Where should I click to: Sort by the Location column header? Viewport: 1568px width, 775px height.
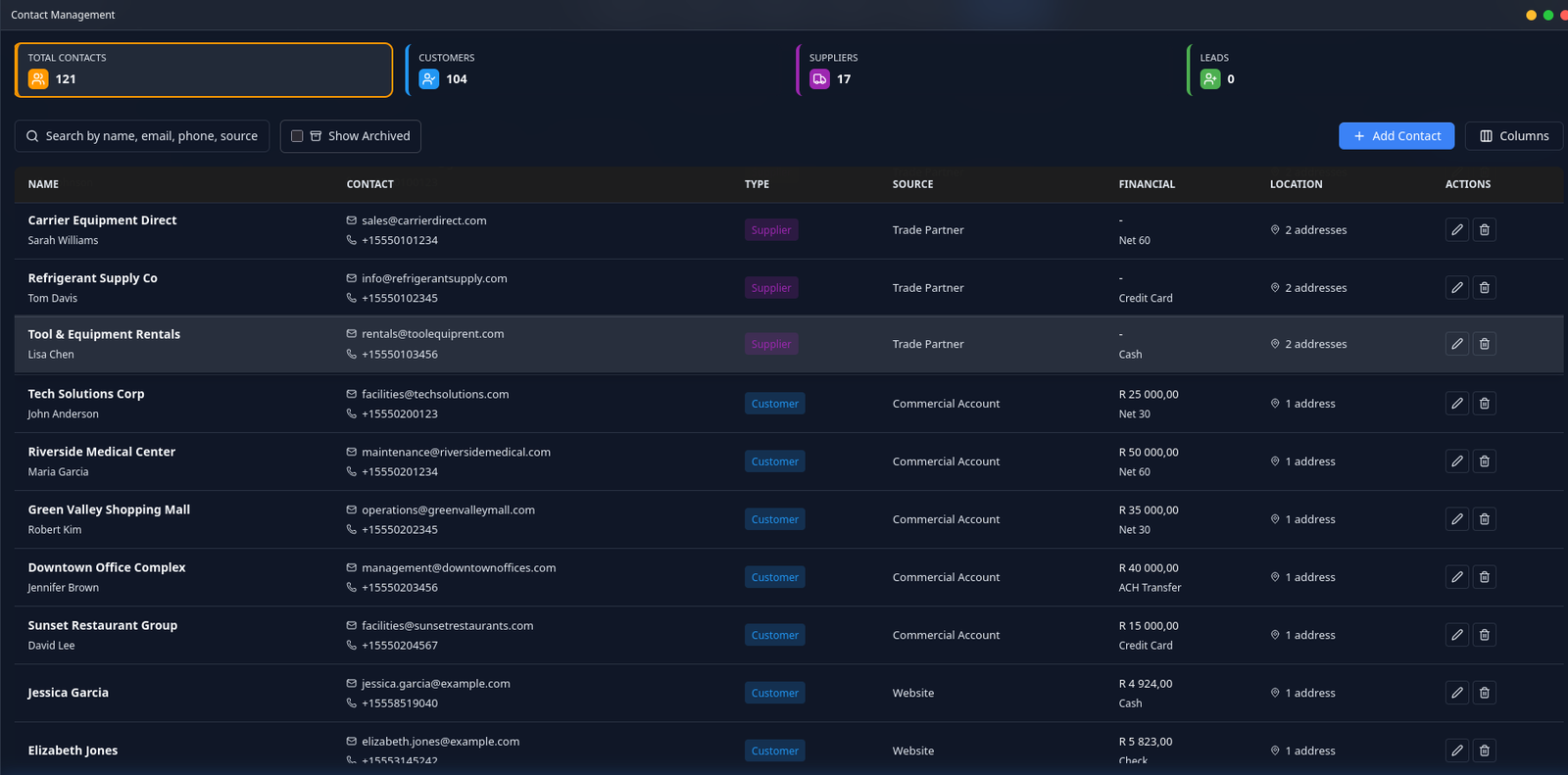click(1296, 184)
